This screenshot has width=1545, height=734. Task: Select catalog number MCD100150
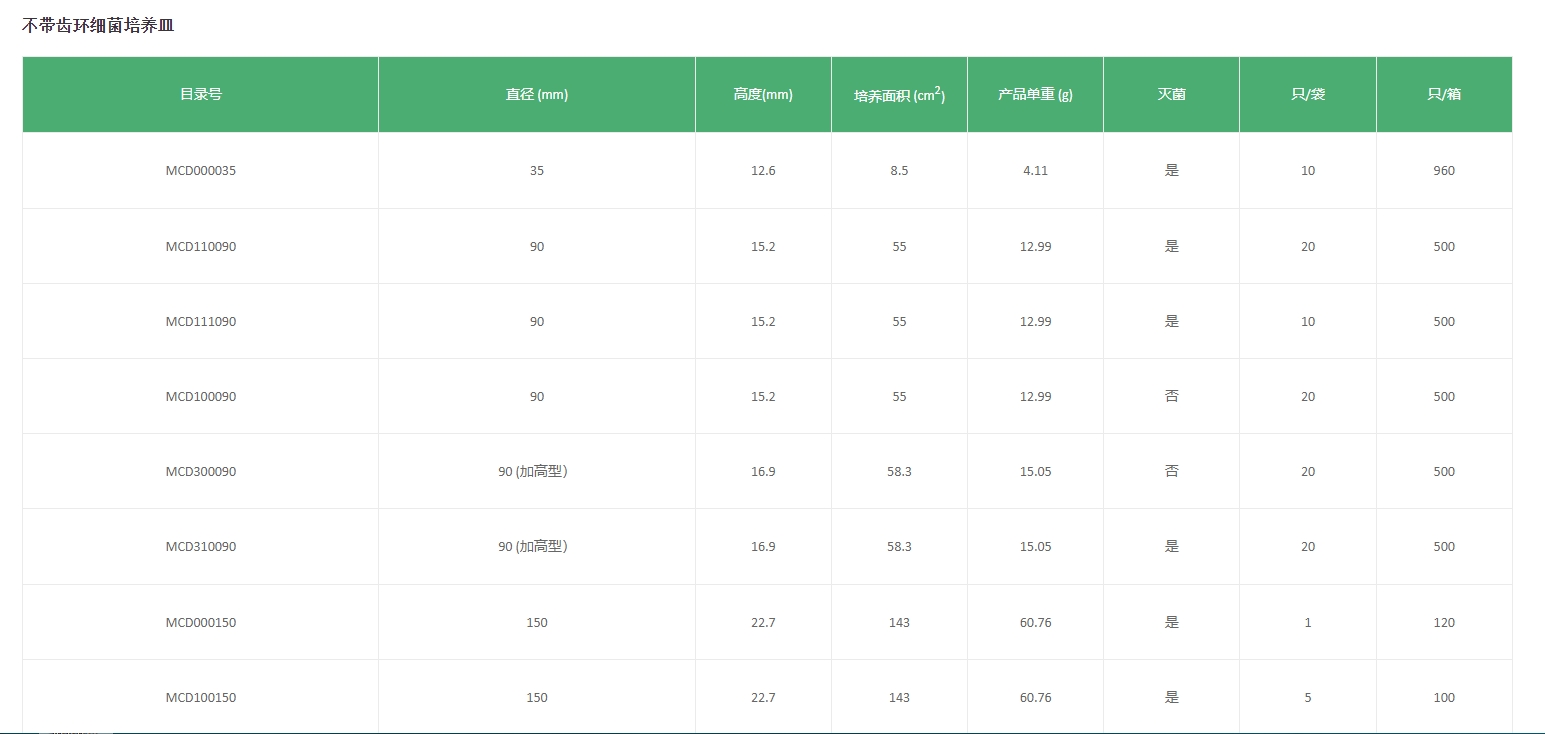[x=200, y=698]
